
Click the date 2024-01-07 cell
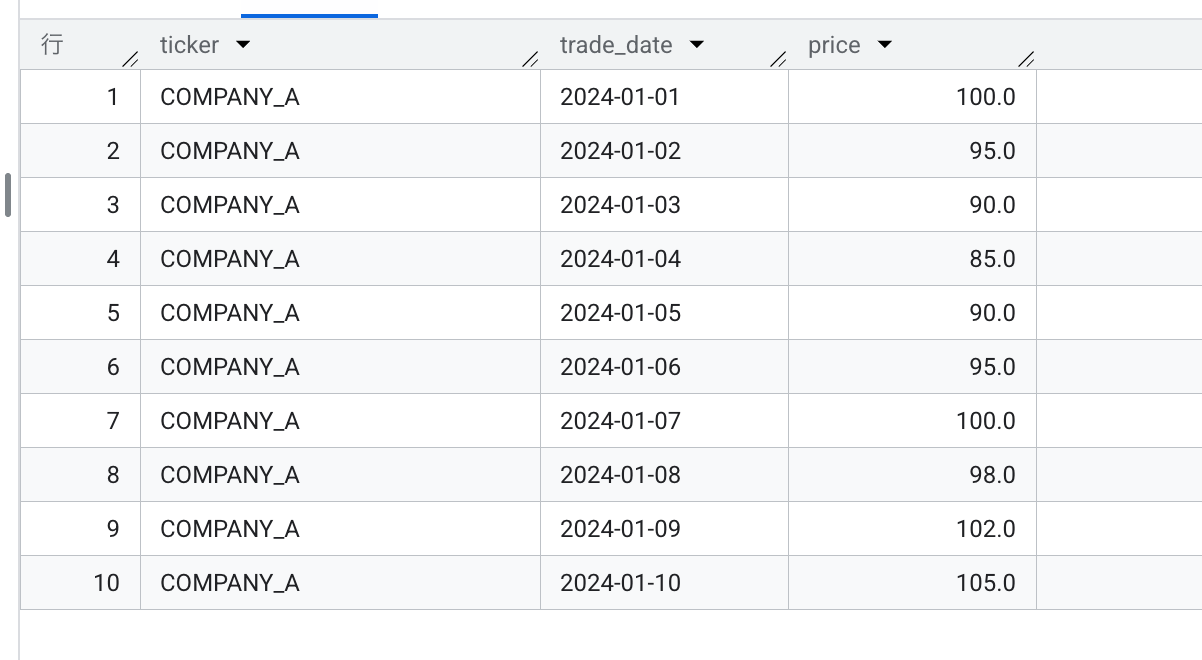(x=619, y=421)
